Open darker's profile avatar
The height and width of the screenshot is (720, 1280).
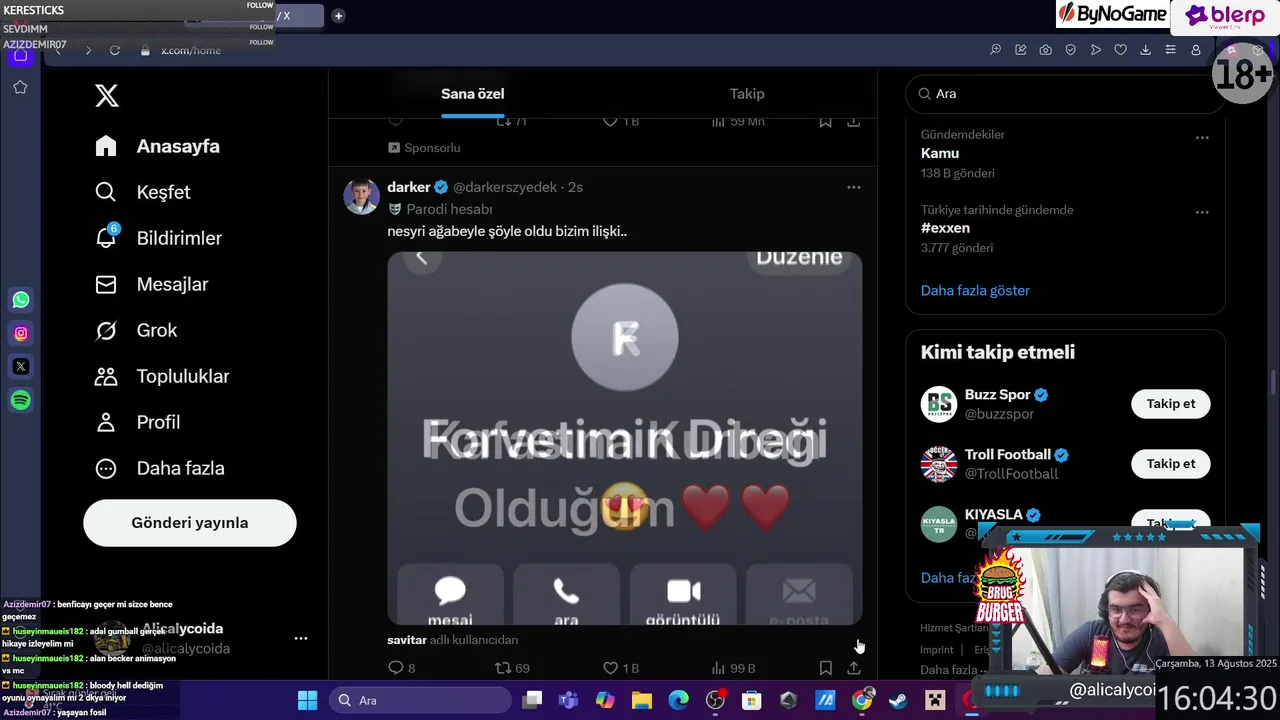tap(362, 196)
